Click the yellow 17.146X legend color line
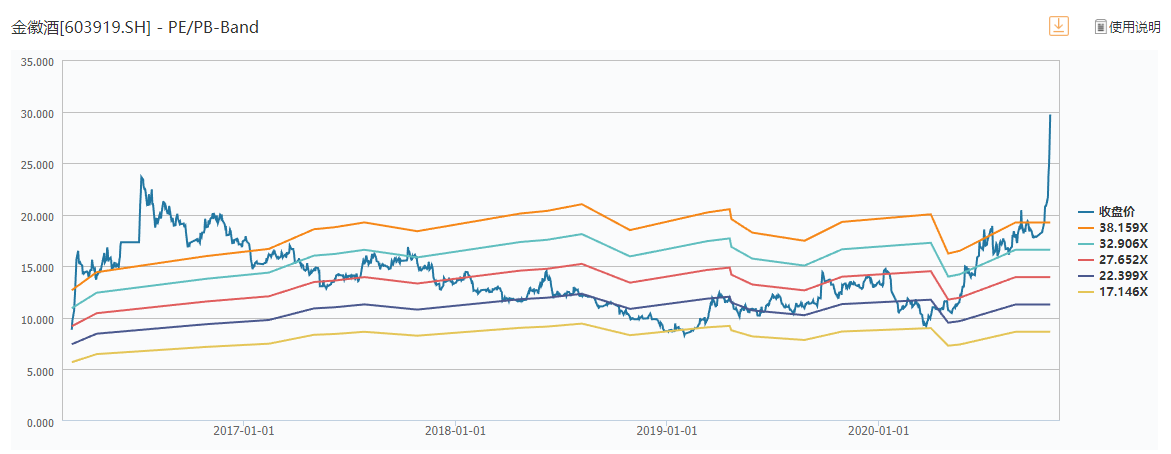Viewport: 1171px width, 454px height. pyautogui.click(x=1086, y=291)
